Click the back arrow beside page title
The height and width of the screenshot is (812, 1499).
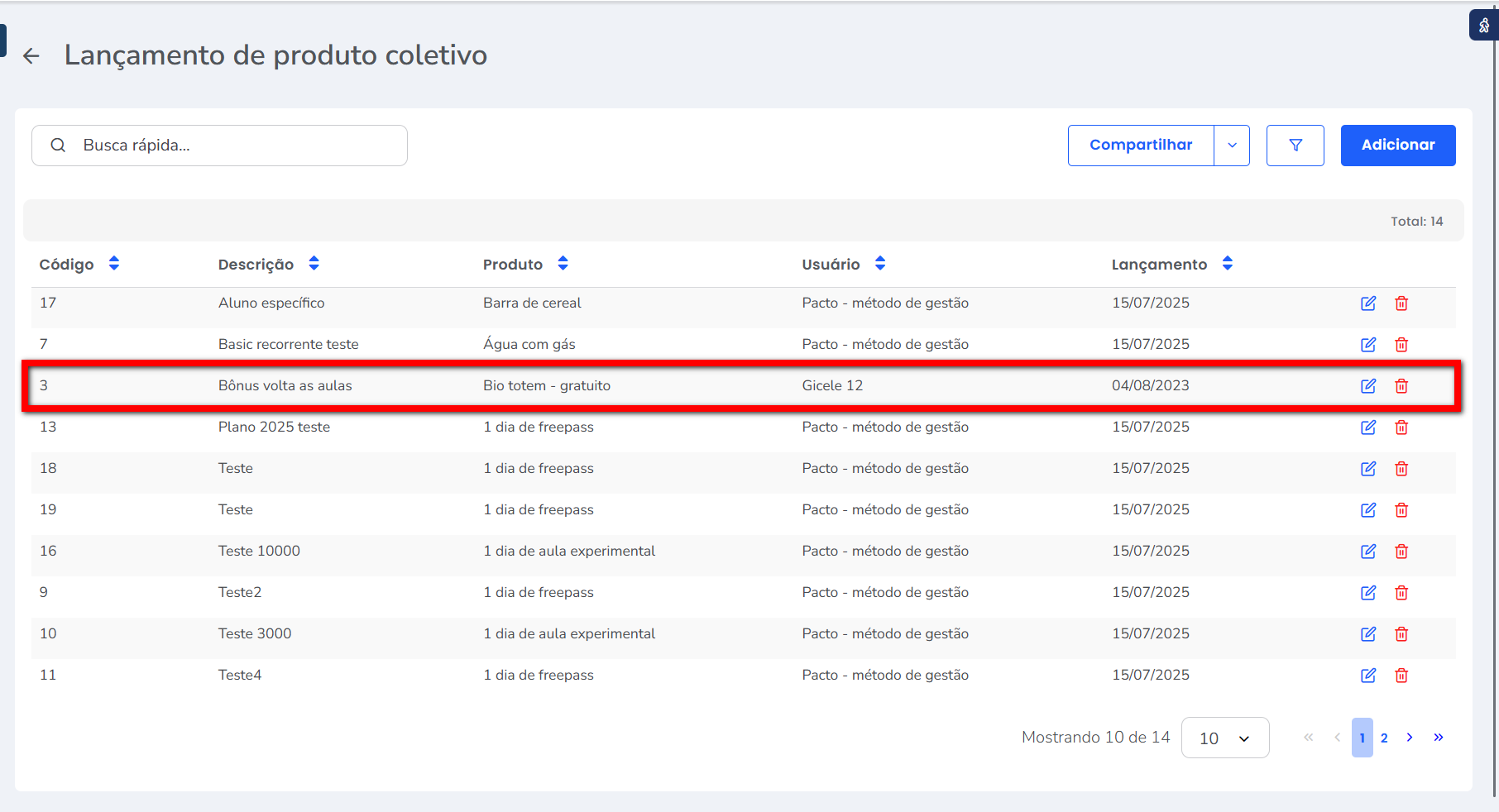pos(31,56)
